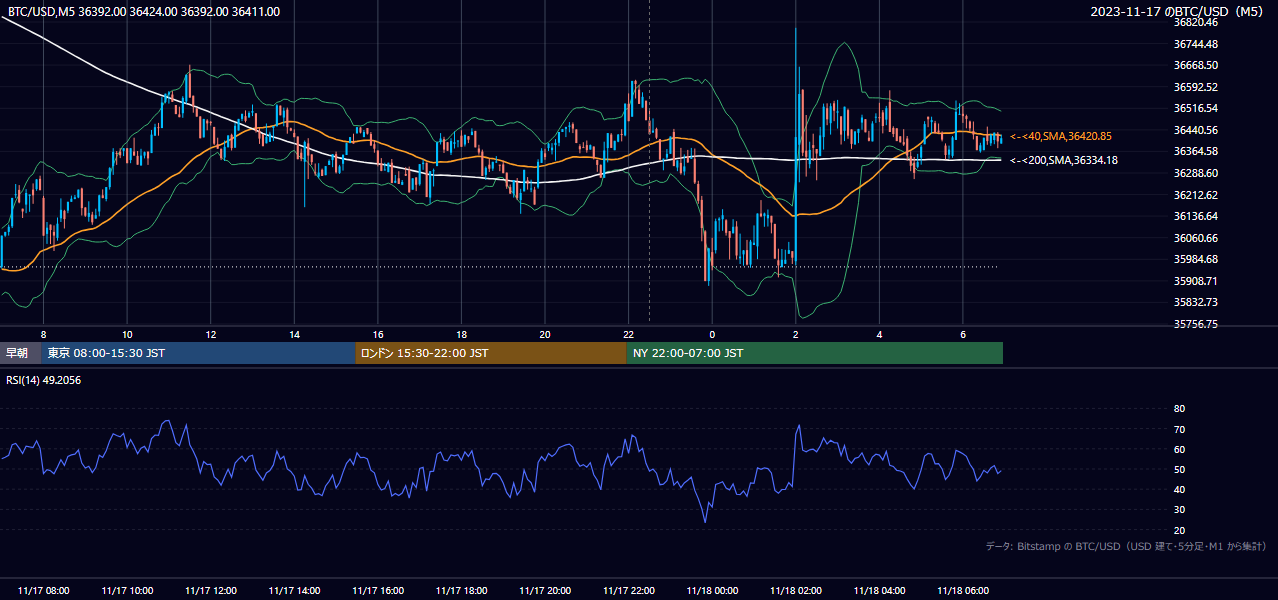Image resolution: width=1278 pixels, height=600 pixels.
Task: Click the bottom time label 11/18 00:00
Action: pyautogui.click(x=712, y=590)
